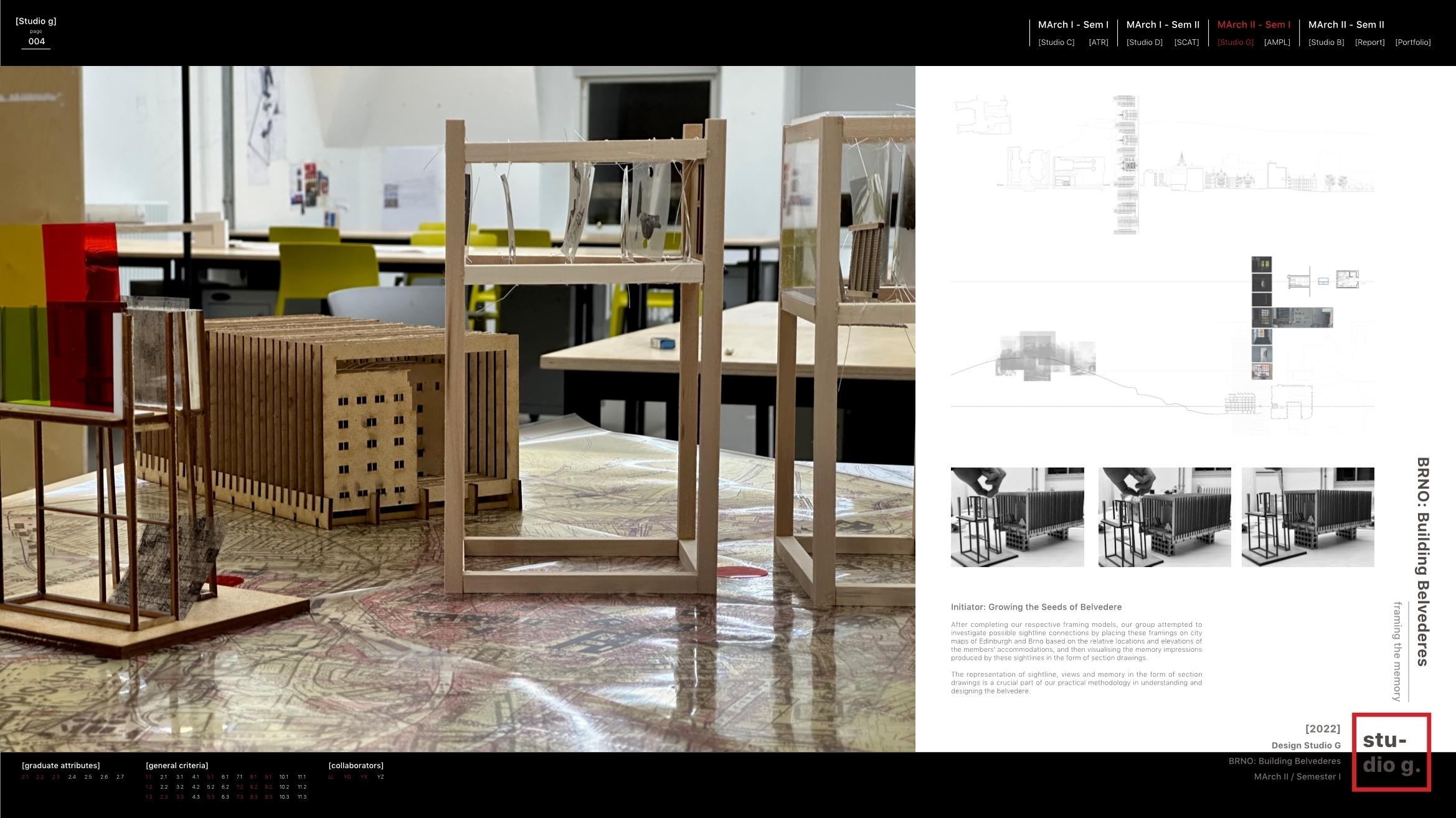This screenshot has width=1456, height=818.
Task: Click the page number 004
Action: [x=37, y=42]
